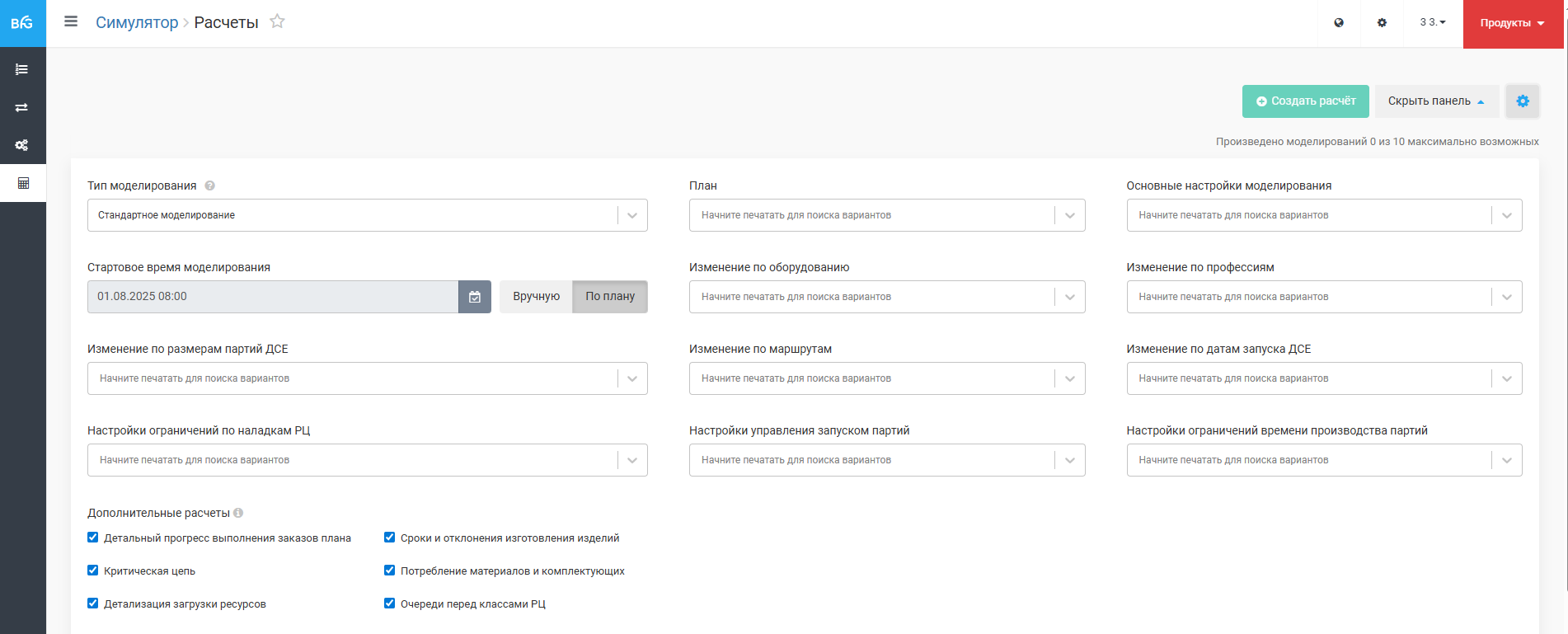Open the user menu З З.
1568x634 pixels.
(1433, 22)
